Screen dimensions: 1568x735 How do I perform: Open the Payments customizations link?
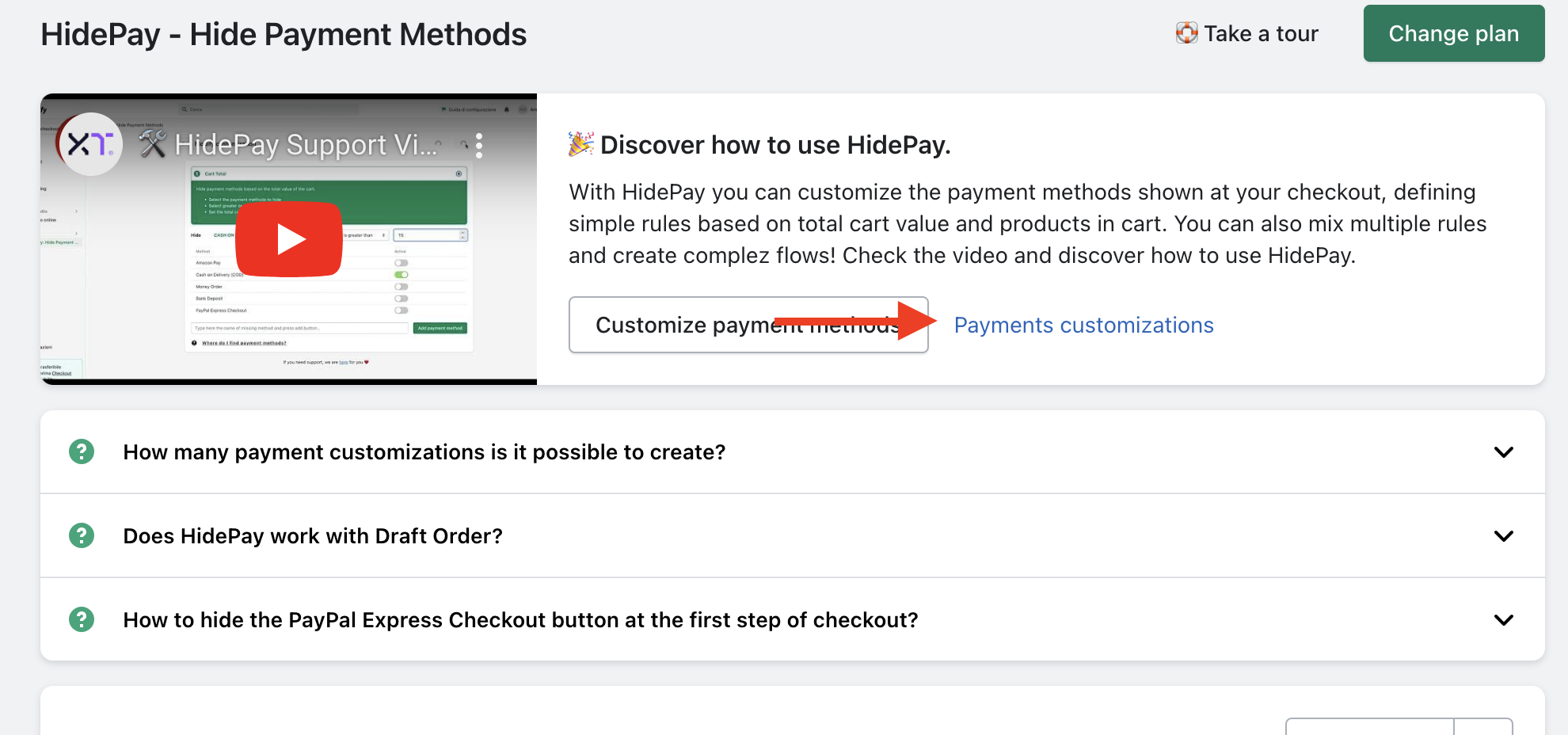[x=1083, y=326]
